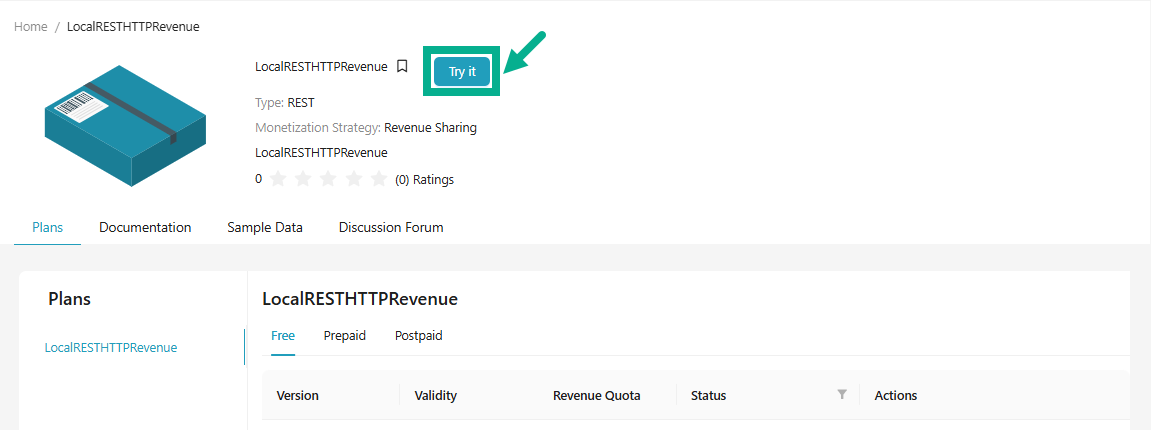Rate the API four stars
The width and height of the screenshot is (1151, 430).
point(353,180)
